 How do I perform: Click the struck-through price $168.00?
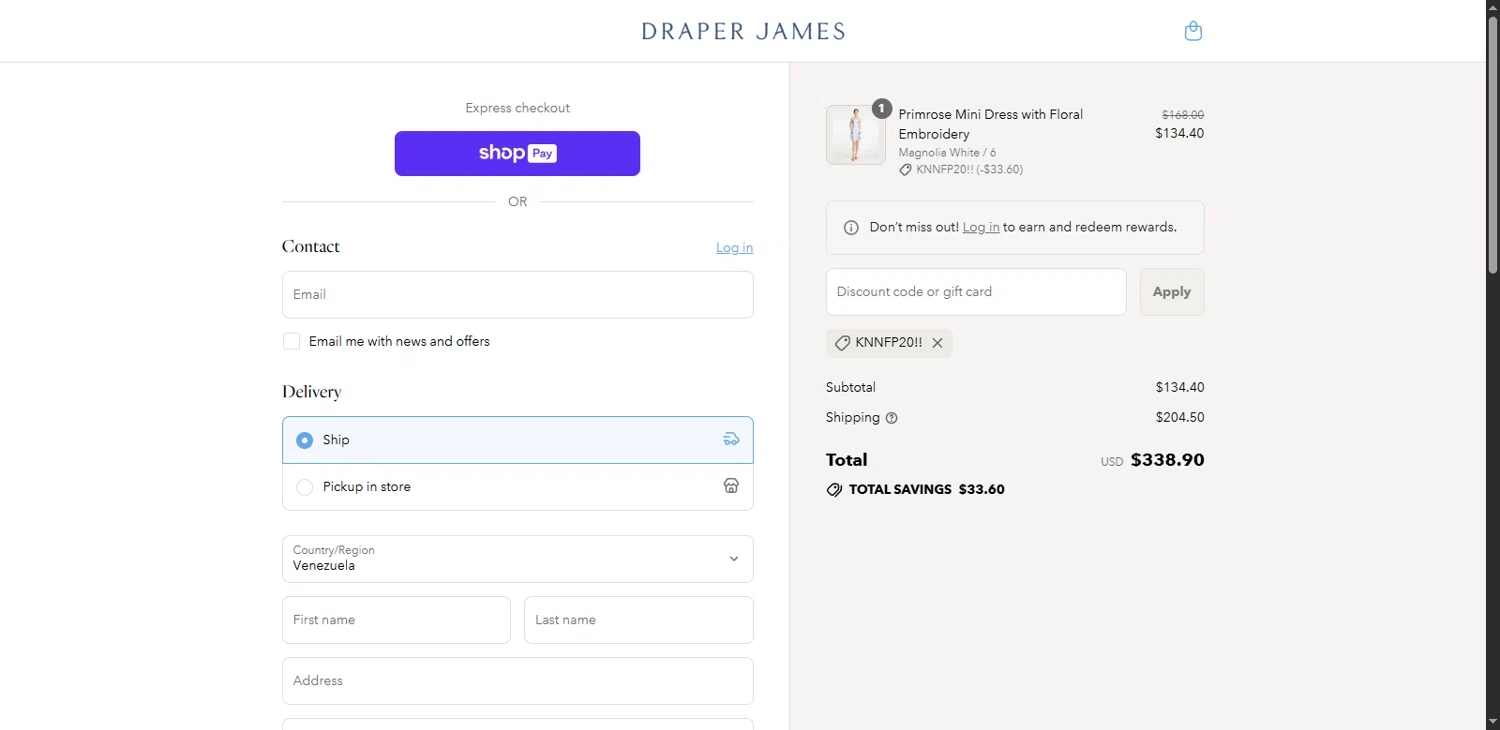1182,115
